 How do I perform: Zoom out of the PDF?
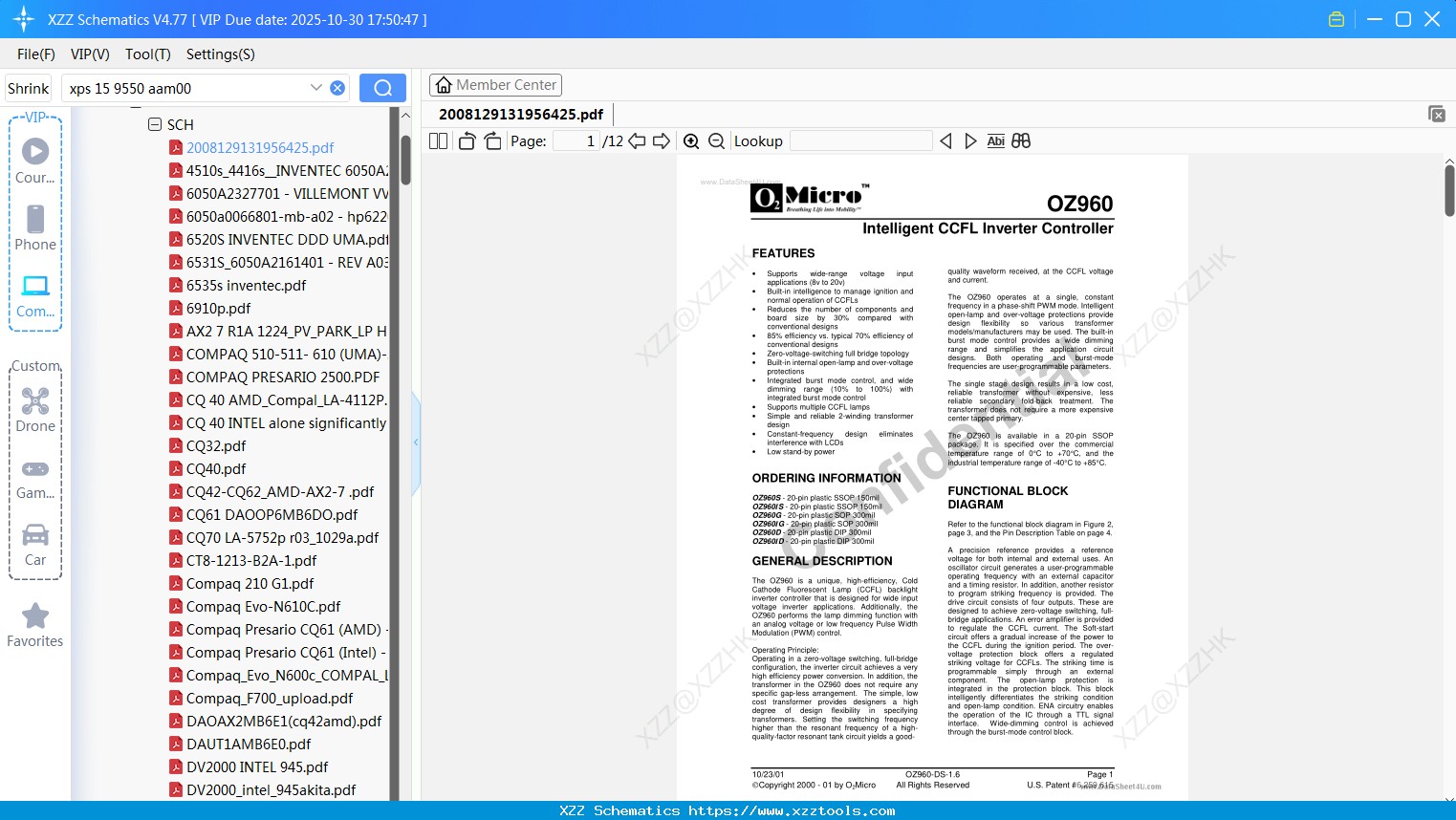tap(716, 141)
